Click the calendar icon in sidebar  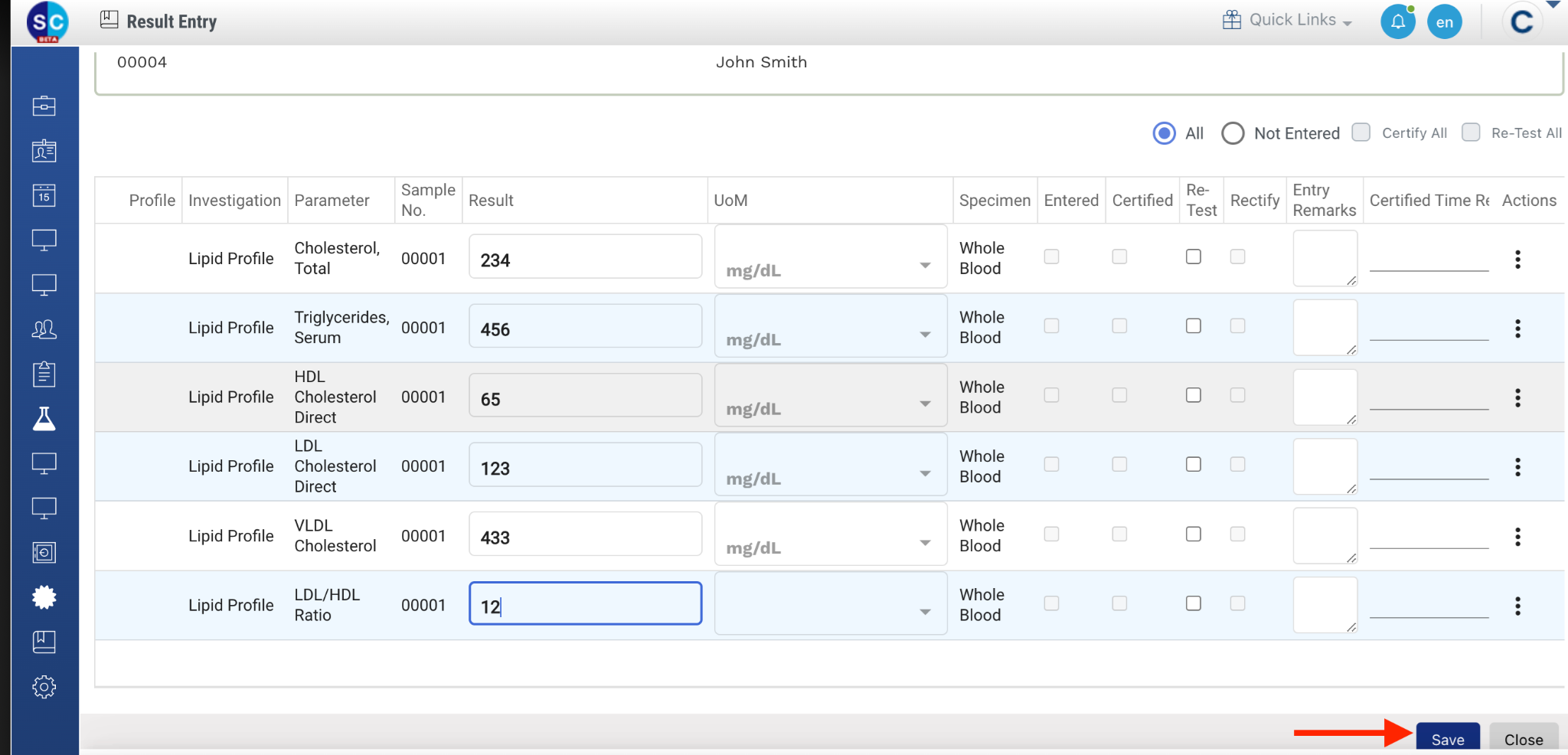click(x=44, y=195)
